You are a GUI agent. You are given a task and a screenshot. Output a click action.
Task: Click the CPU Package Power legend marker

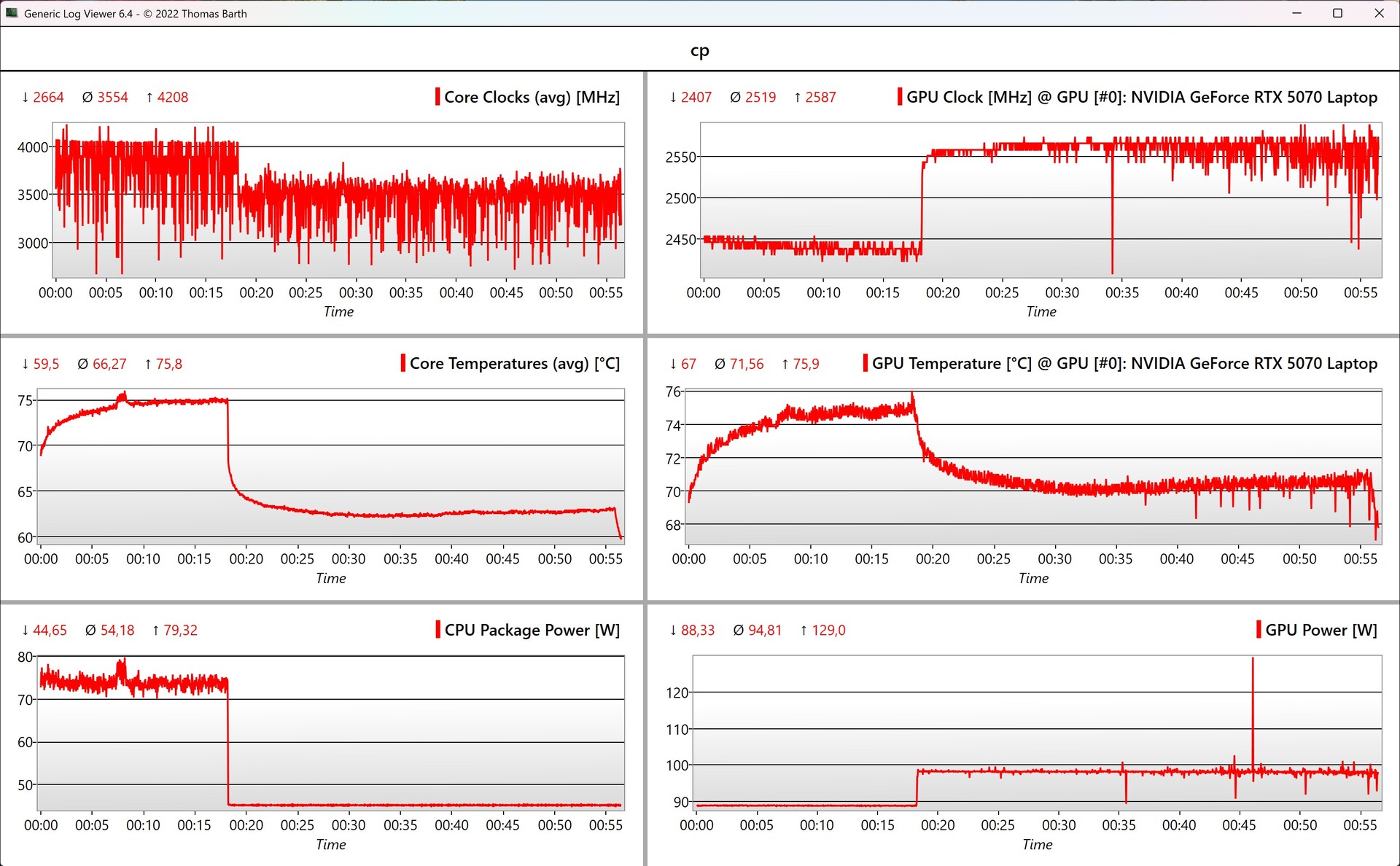pyautogui.click(x=438, y=630)
